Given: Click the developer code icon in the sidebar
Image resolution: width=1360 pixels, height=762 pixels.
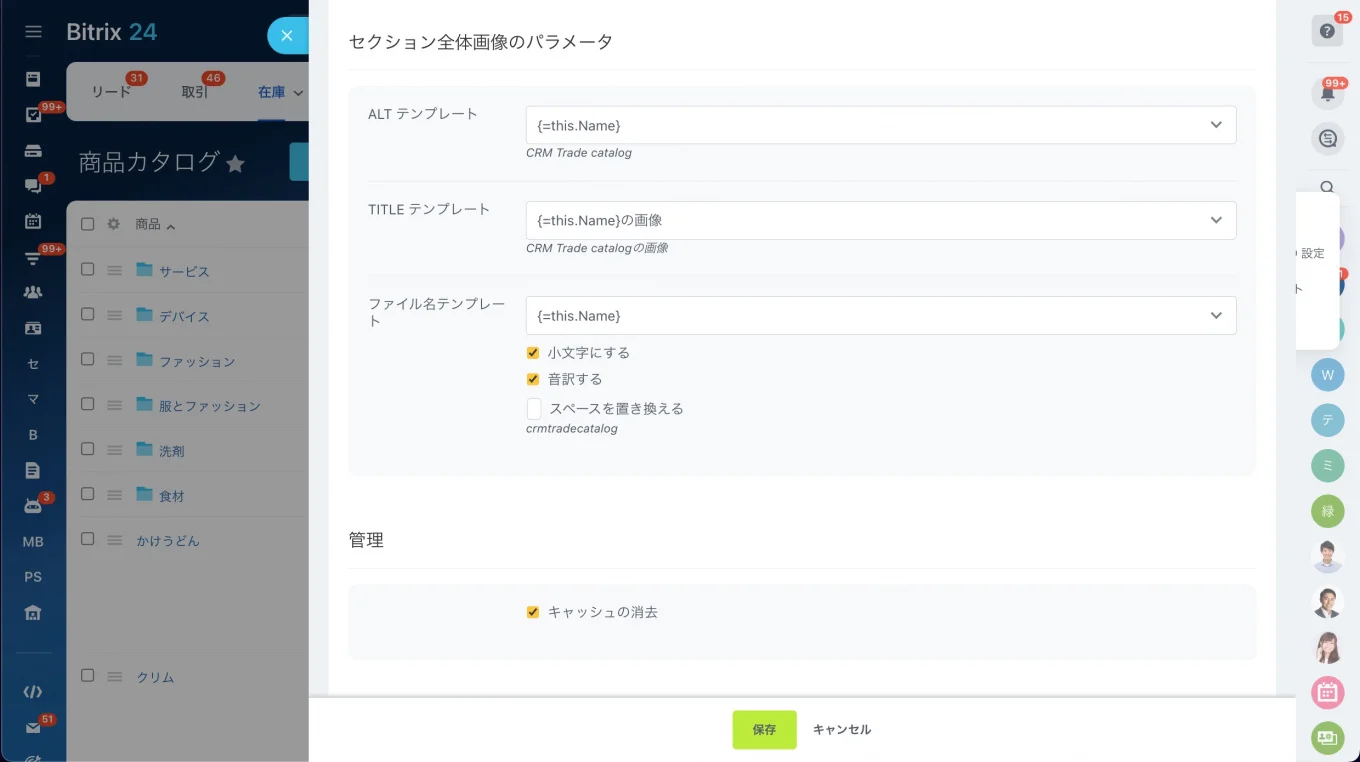Looking at the screenshot, I should coord(33,691).
